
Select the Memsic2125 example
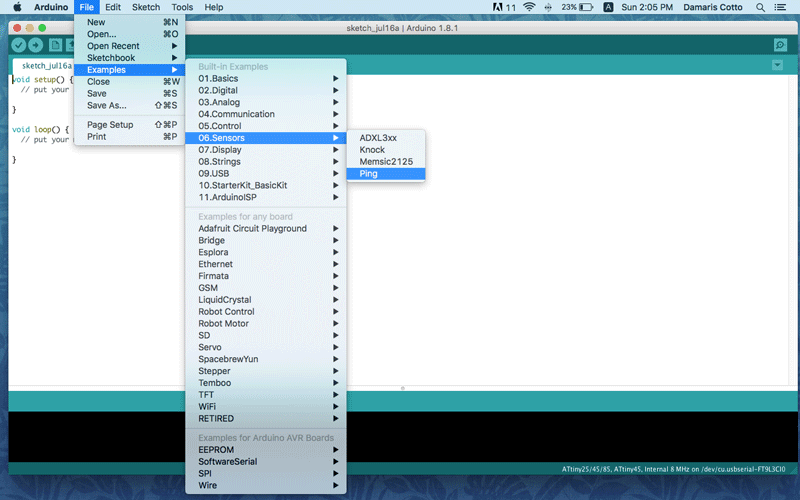tap(386, 161)
